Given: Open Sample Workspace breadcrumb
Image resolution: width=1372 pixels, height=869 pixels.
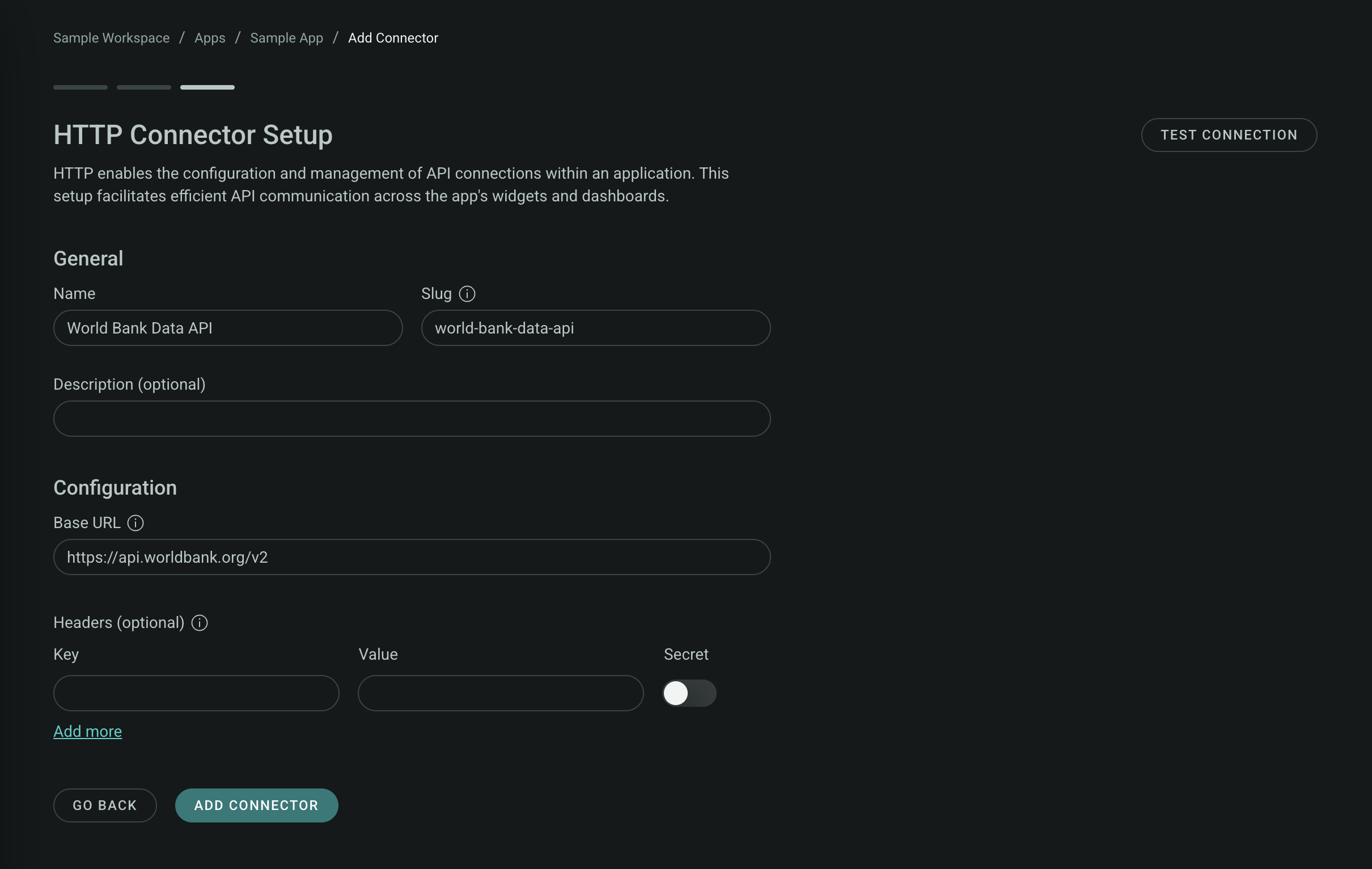Looking at the screenshot, I should click(x=112, y=37).
